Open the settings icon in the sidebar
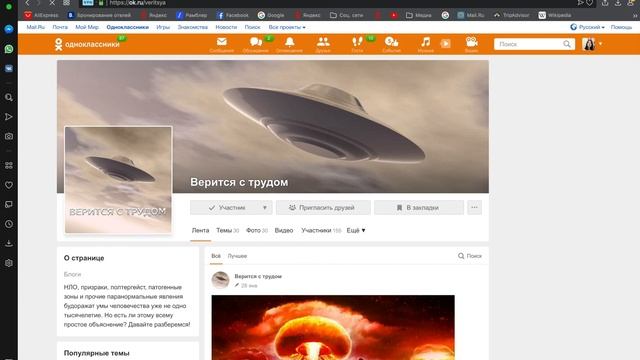Viewport: 640px width, 360px height. [9, 263]
